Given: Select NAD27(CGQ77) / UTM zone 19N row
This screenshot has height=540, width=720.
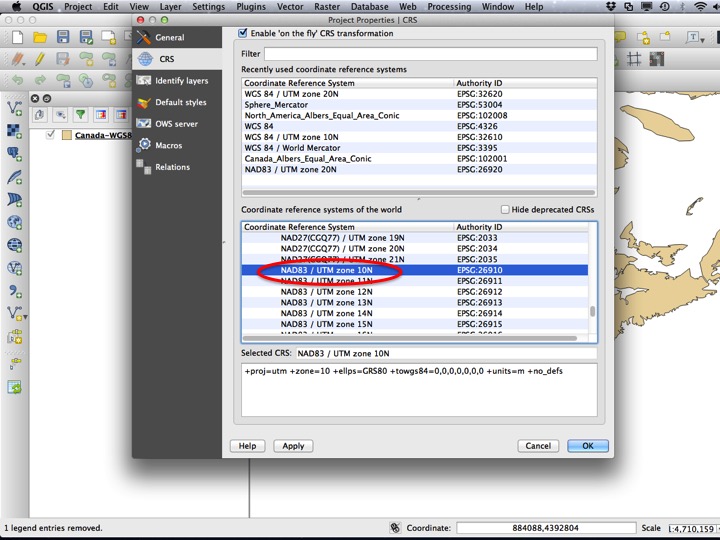Looking at the screenshot, I should click(415, 237).
